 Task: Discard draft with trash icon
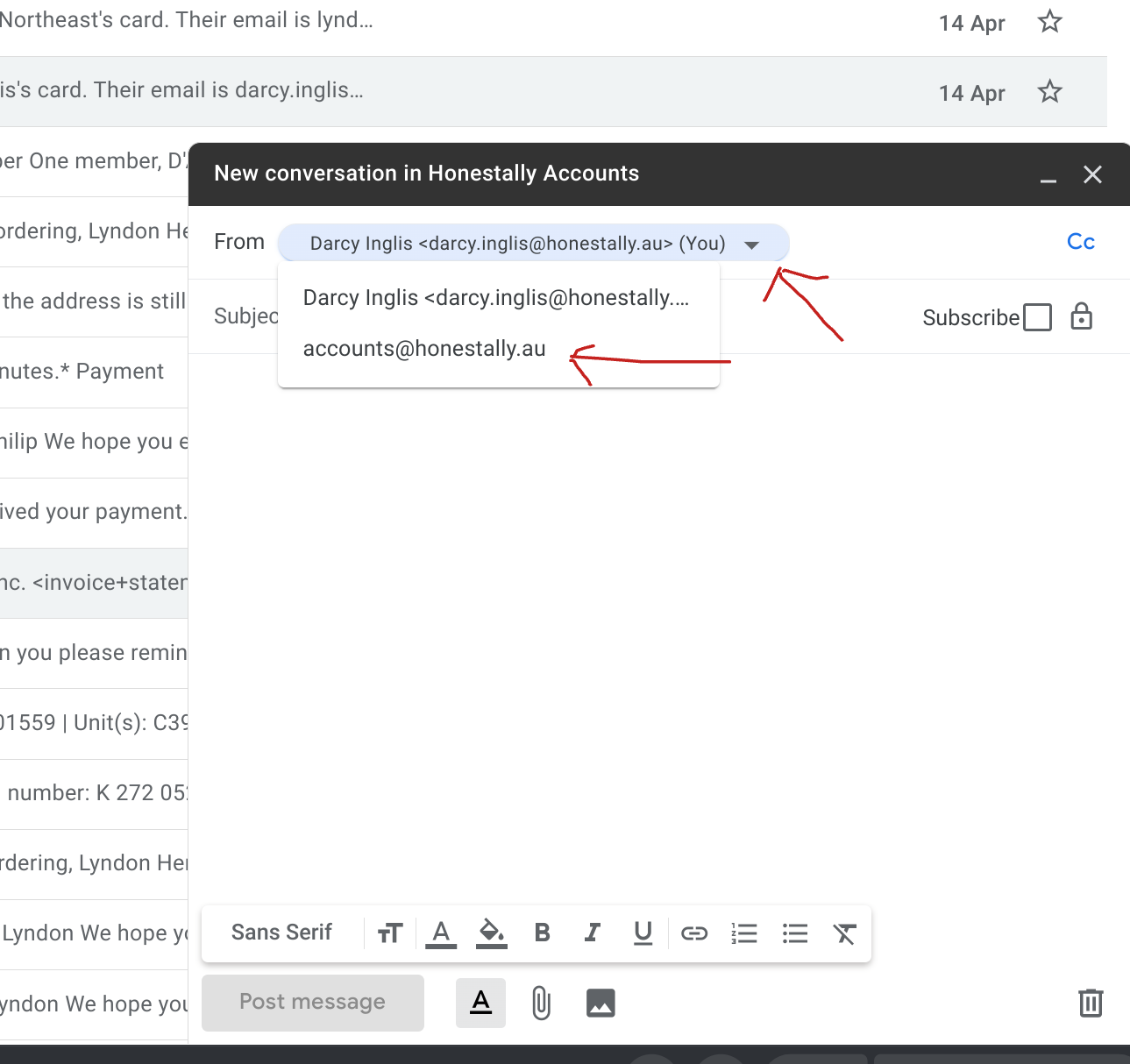[1091, 1003]
